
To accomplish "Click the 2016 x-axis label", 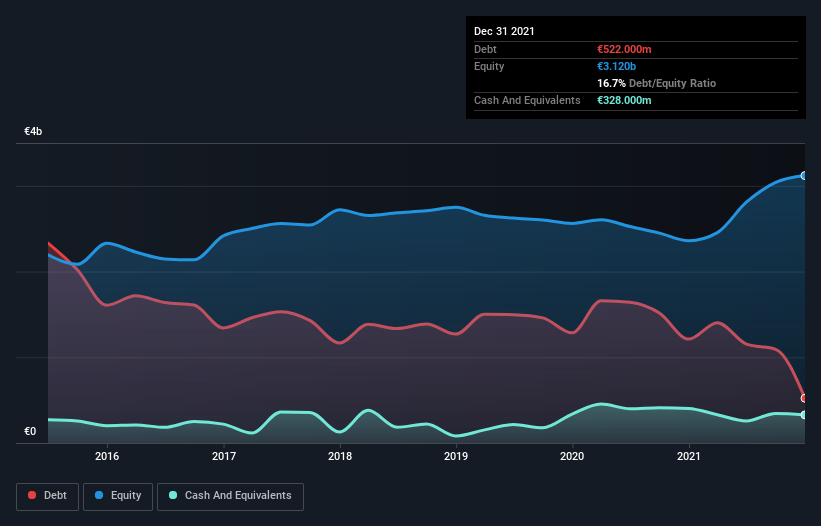I will pyautogui.click(x=107, y=456).
